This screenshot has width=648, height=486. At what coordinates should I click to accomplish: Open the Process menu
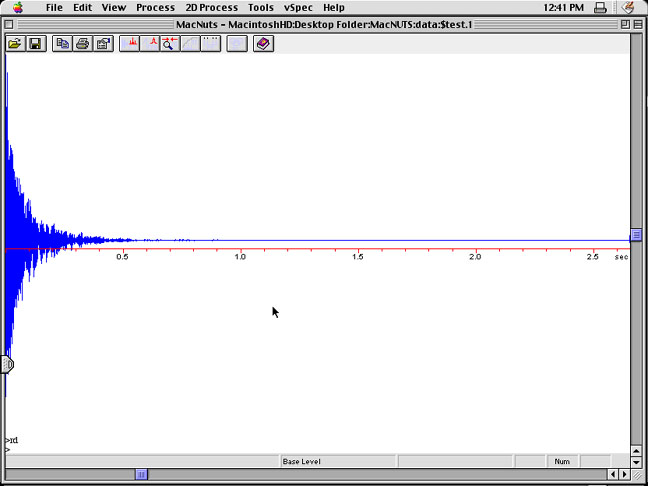155,7
